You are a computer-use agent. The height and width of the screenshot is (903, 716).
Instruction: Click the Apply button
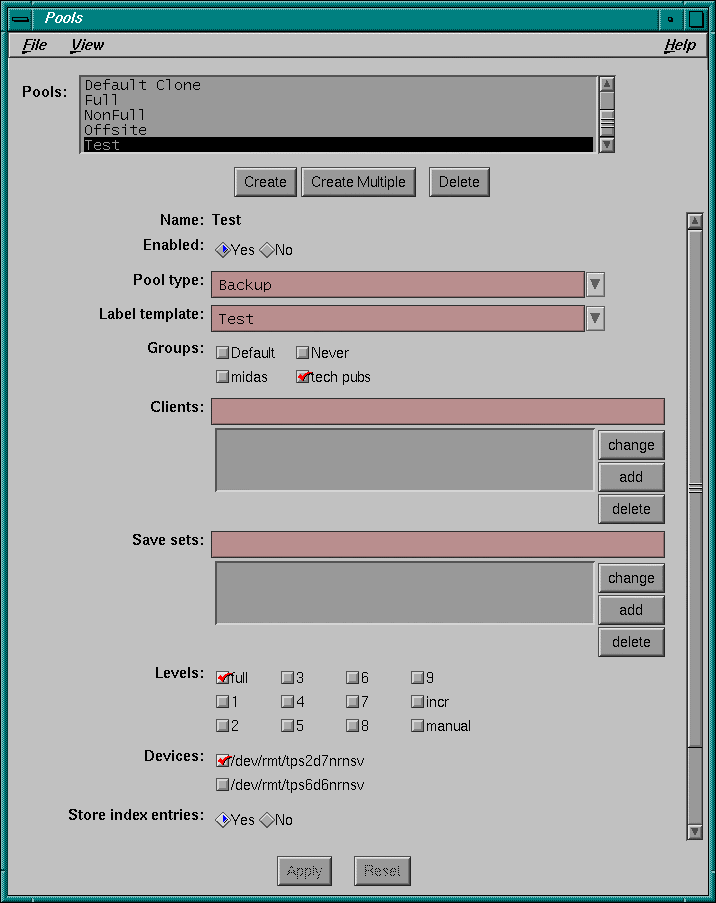304,871
